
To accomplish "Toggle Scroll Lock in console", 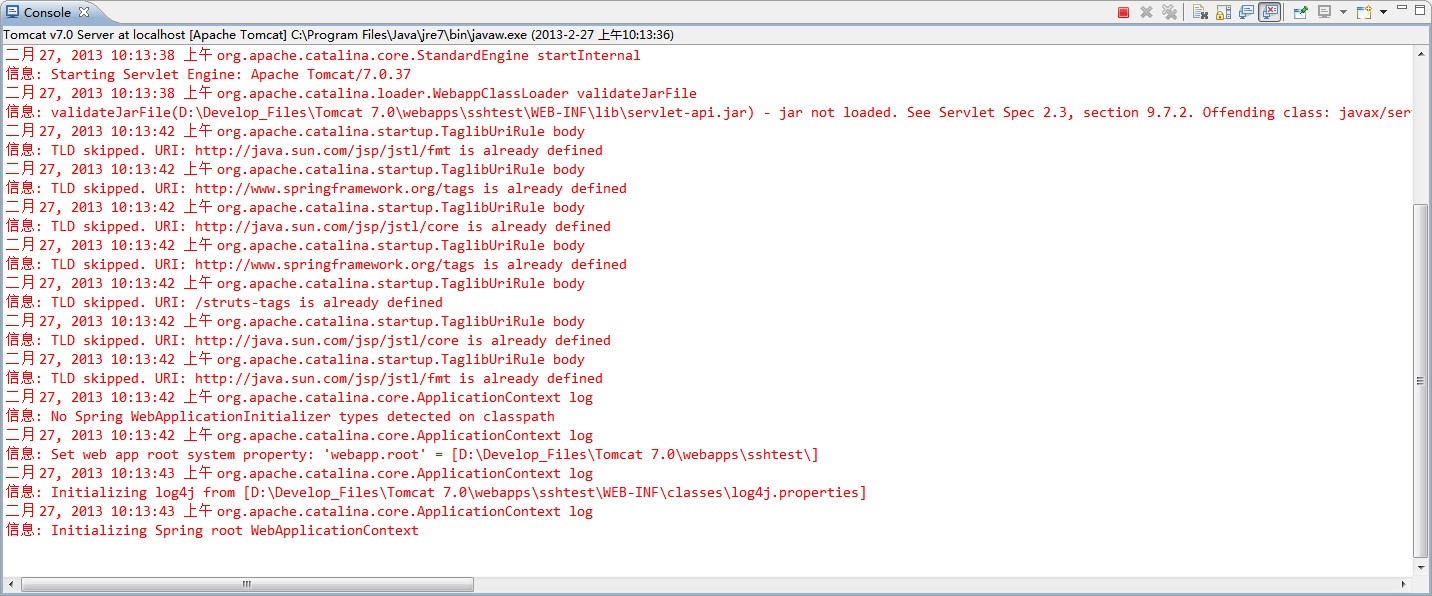I will 1223,12.
